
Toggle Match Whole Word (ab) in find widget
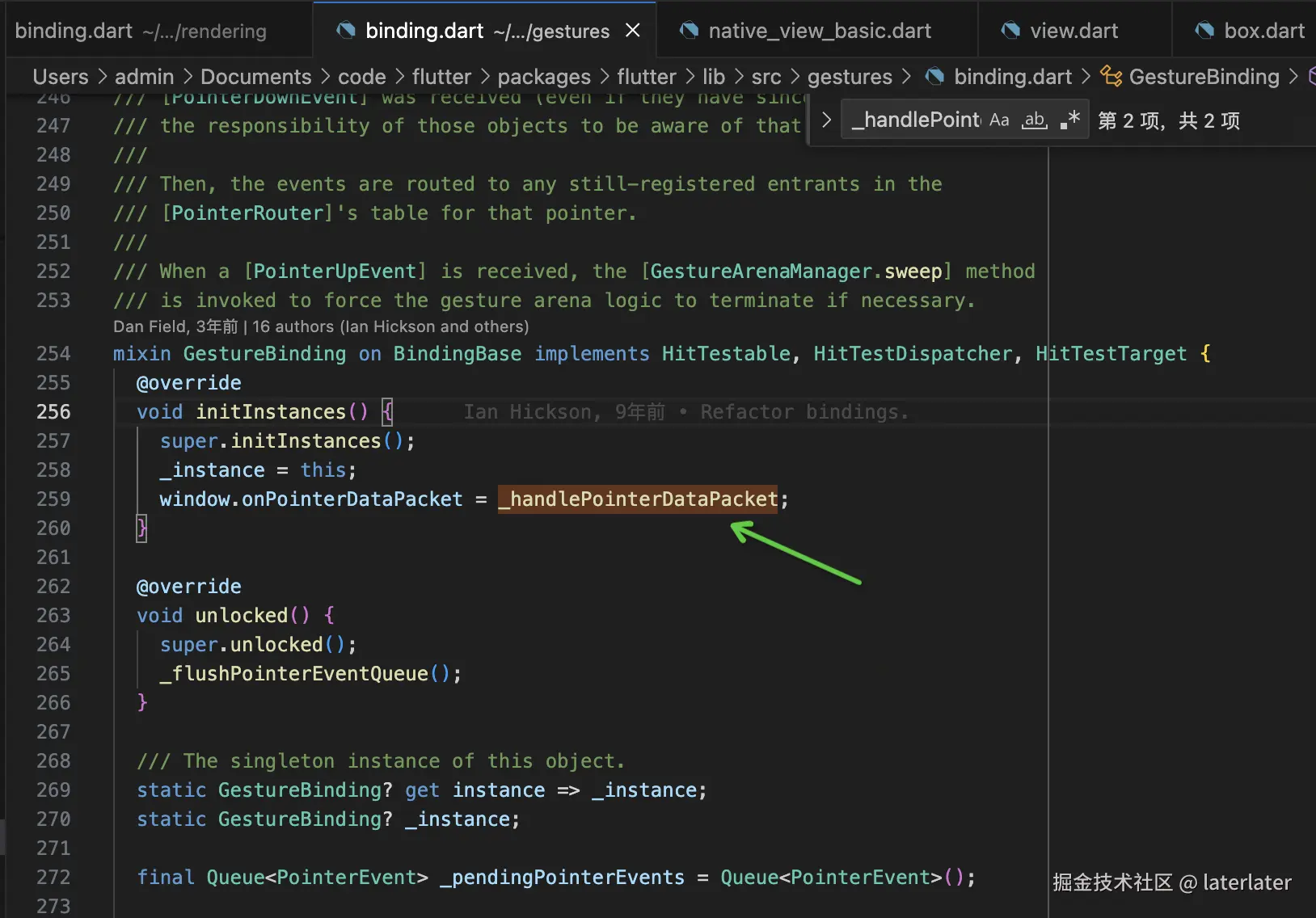pos(1035,120)
